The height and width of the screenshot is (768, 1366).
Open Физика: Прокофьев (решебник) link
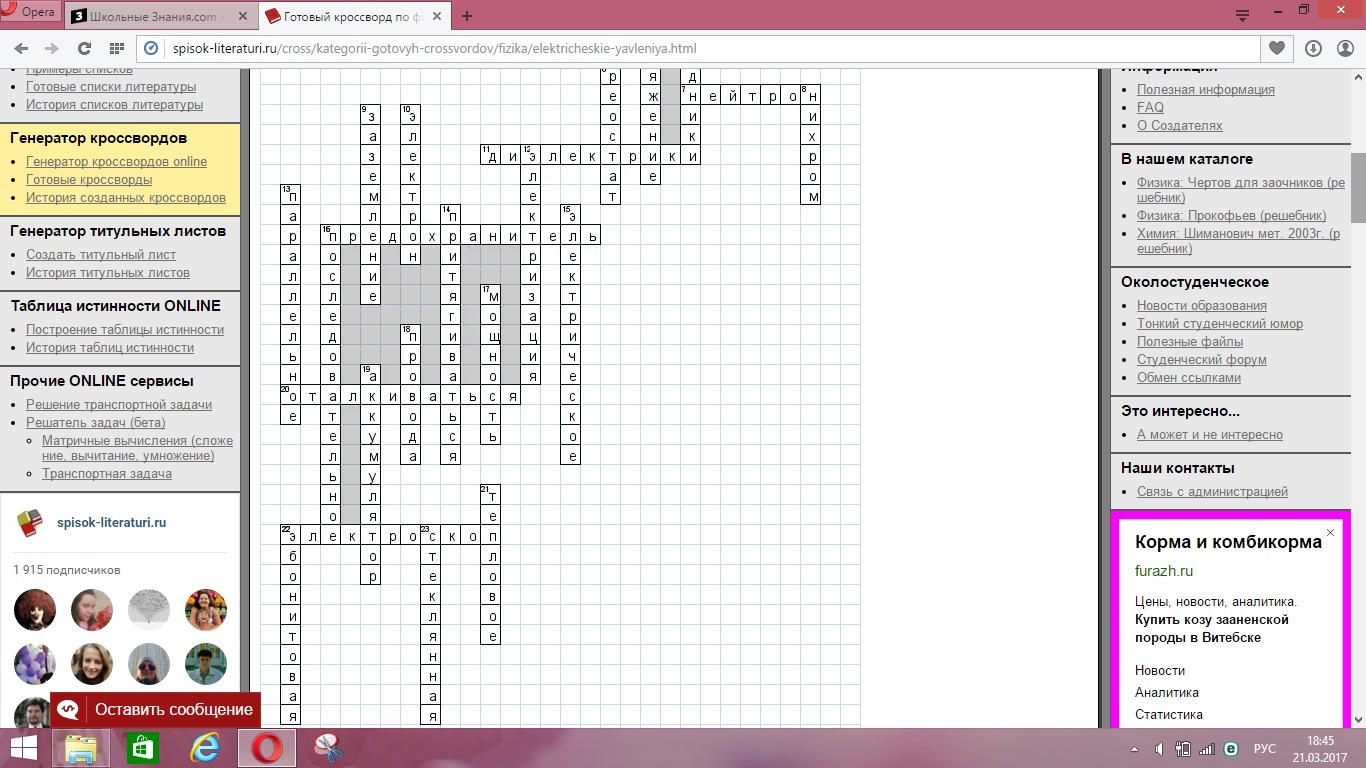click(1232, 216)
